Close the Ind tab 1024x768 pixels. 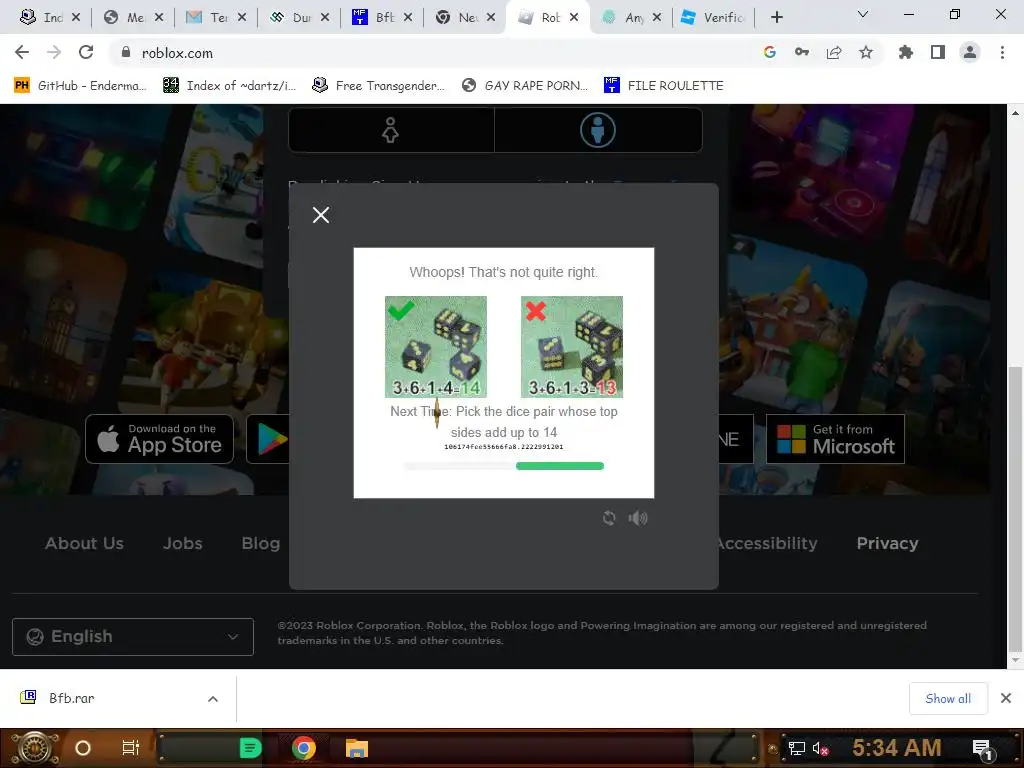click(76, 18)
